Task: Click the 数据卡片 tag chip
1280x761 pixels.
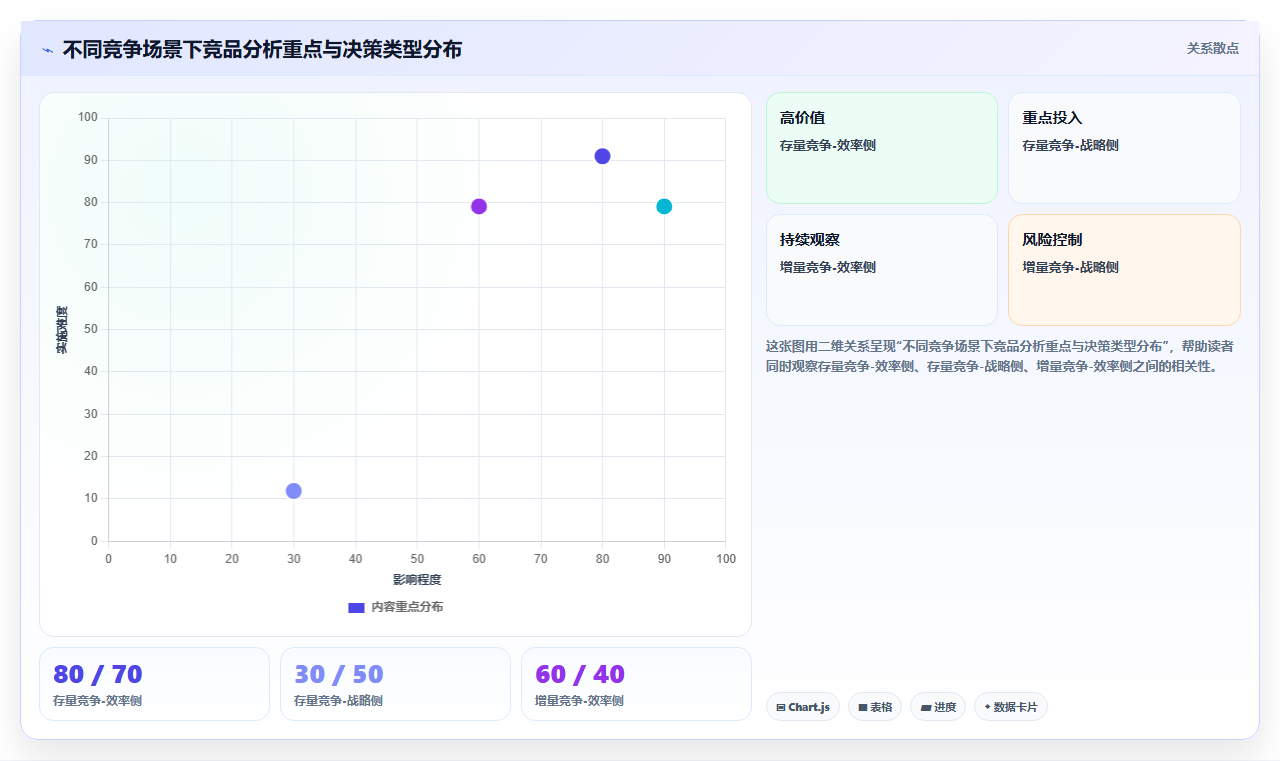Action: [1011, 707]
